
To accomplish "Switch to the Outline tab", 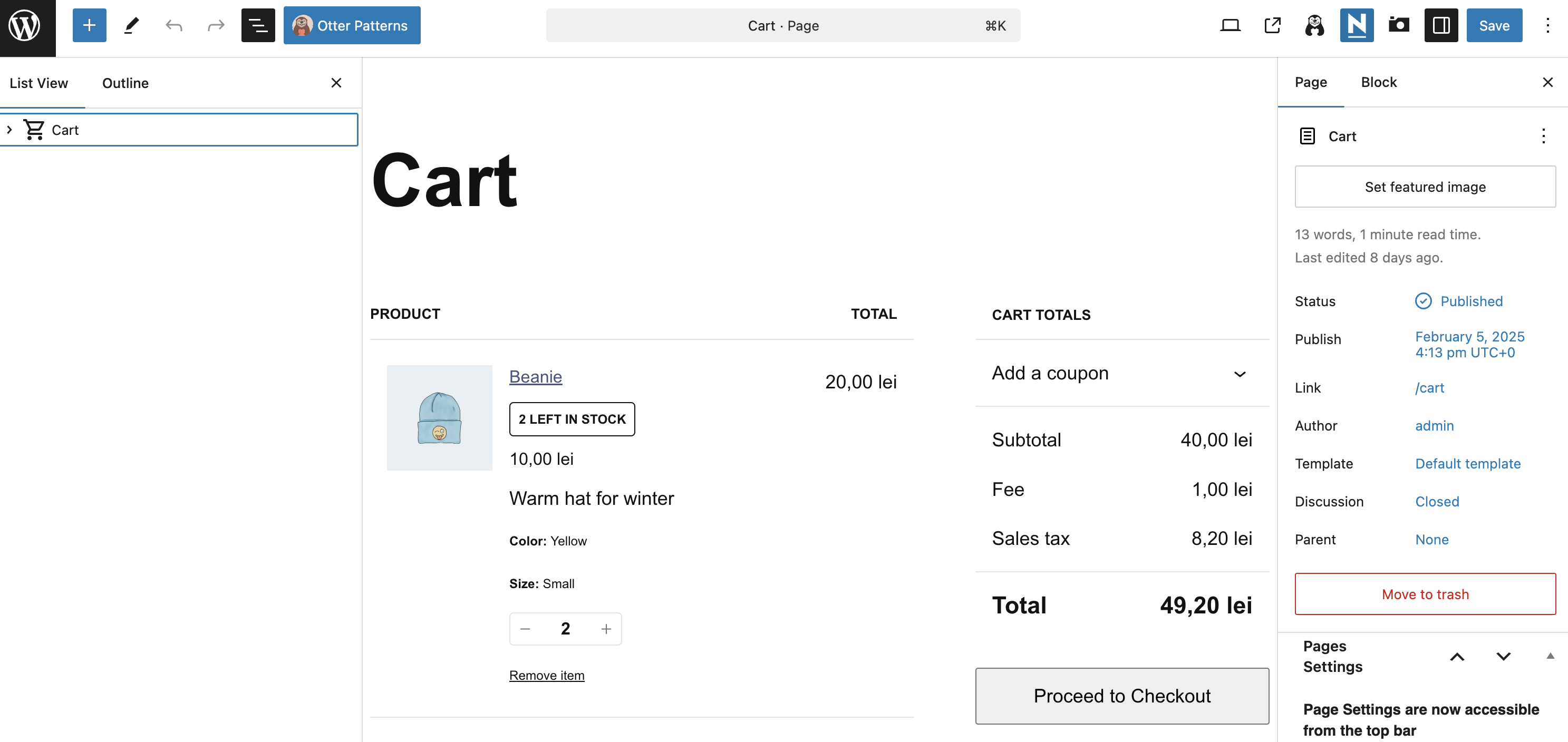I will (x=125, y=83).
